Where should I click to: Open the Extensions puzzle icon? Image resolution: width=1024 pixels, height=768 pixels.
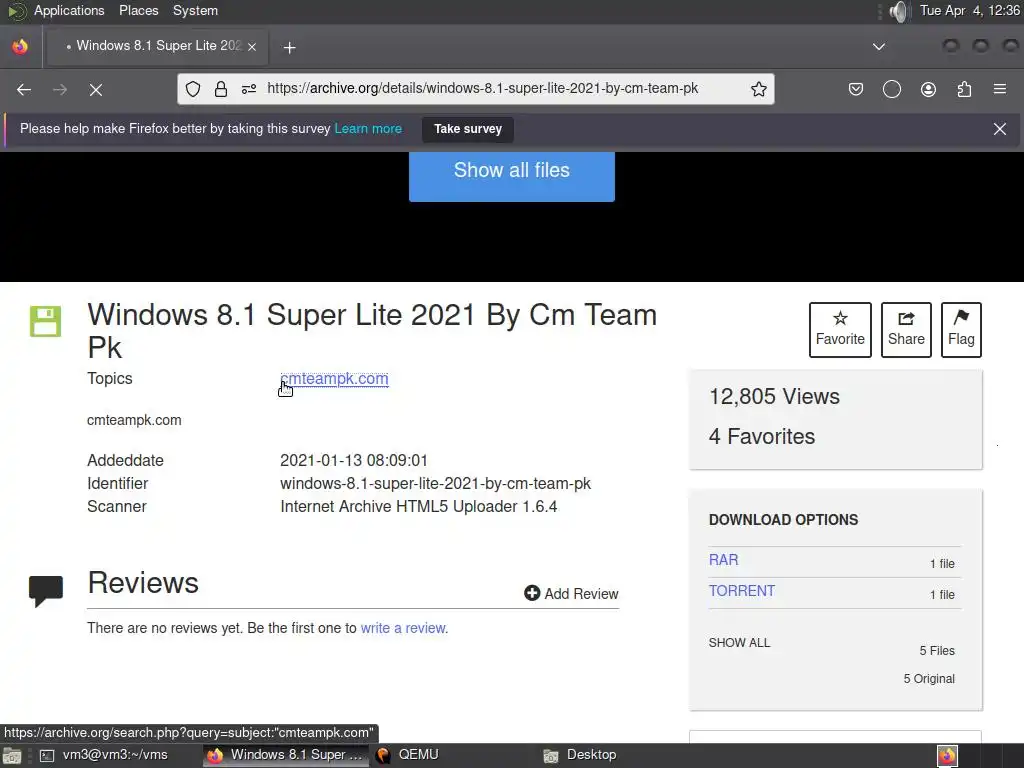pyautogui.click(x=964, y=89)
